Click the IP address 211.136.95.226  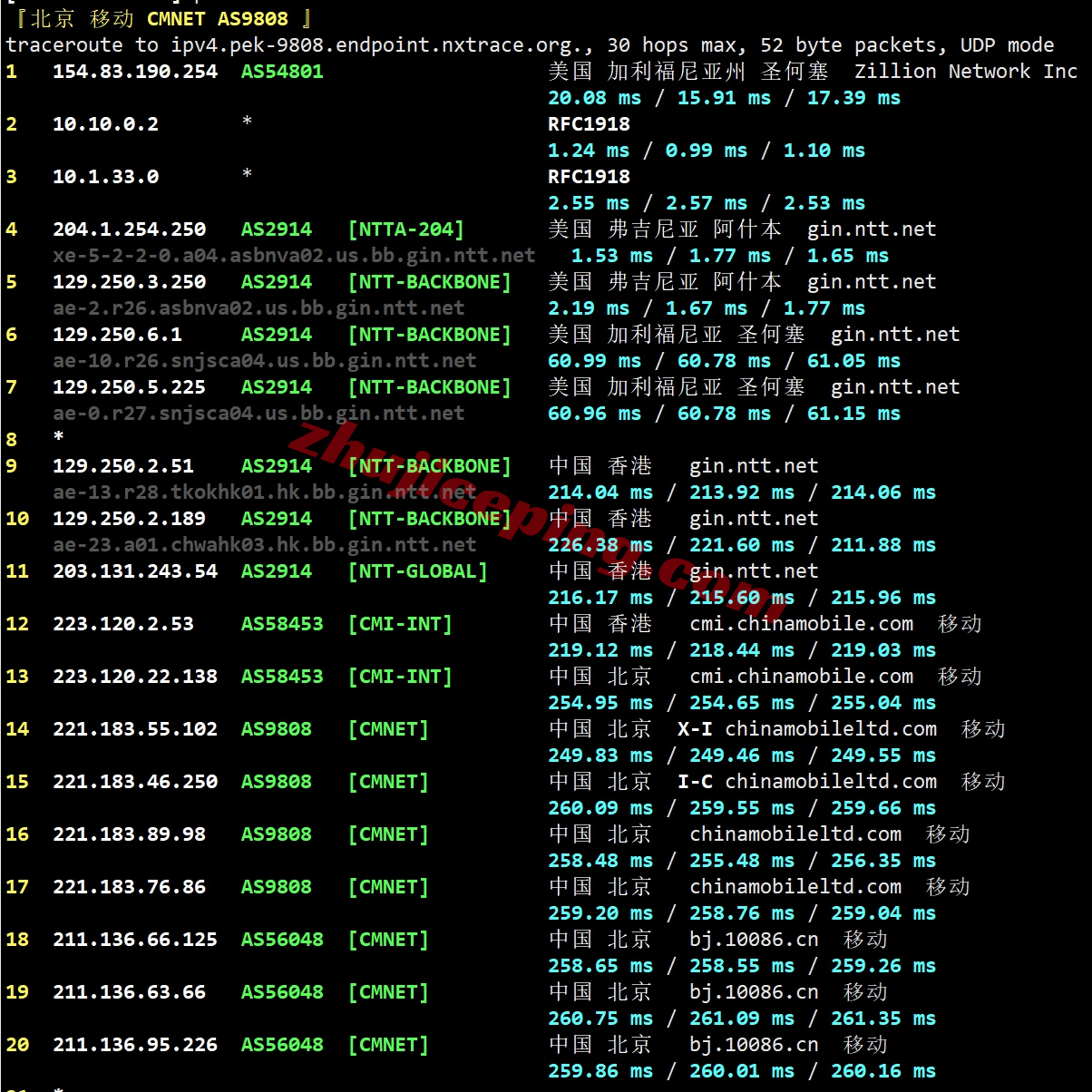pos(135,1045)
